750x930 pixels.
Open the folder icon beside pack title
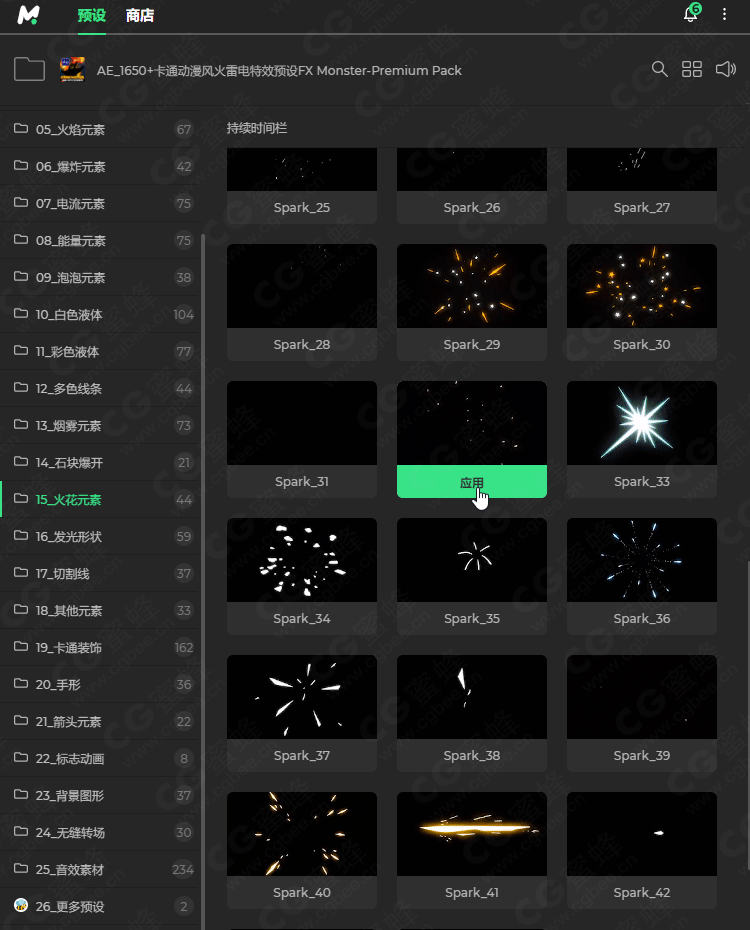[x=29, y=69]
